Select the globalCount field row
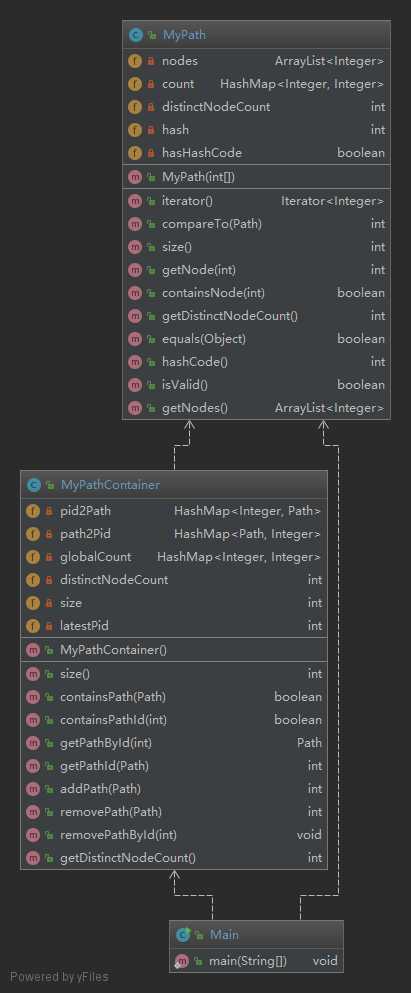The width and height of the screenshot is (411, 993). pos(174,557)
